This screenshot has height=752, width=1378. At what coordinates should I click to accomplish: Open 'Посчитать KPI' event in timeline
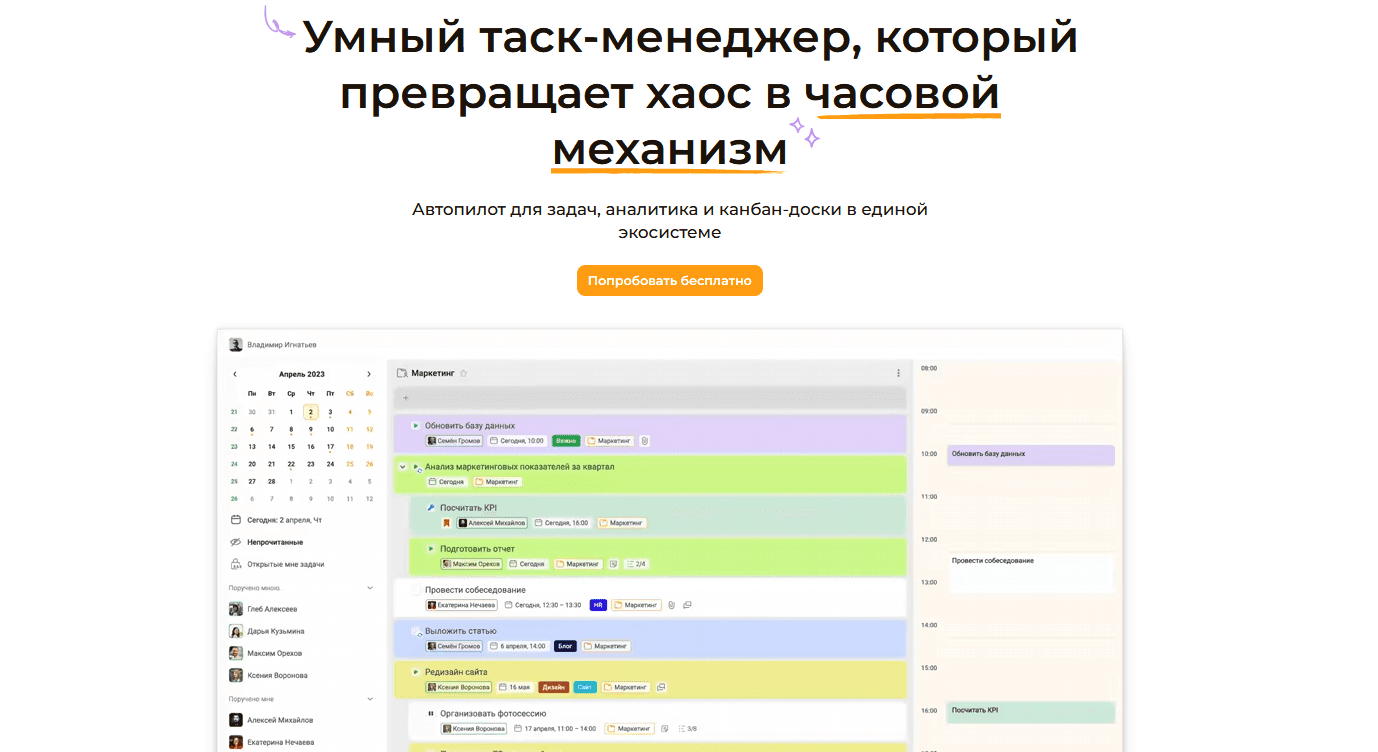pyautogui.click(x=1031, y=712)
